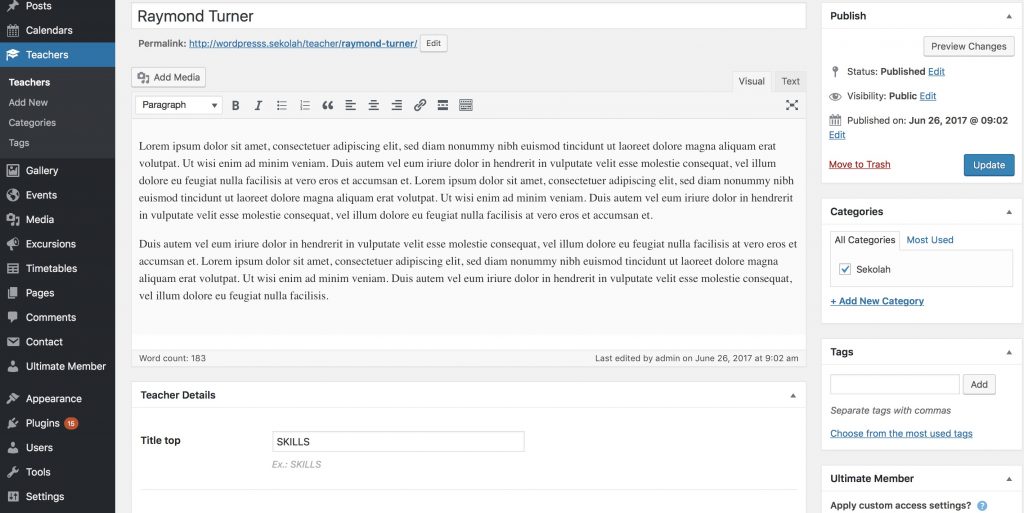
Task: Focus the Title top SKILLS field
Action: (398, 441)
